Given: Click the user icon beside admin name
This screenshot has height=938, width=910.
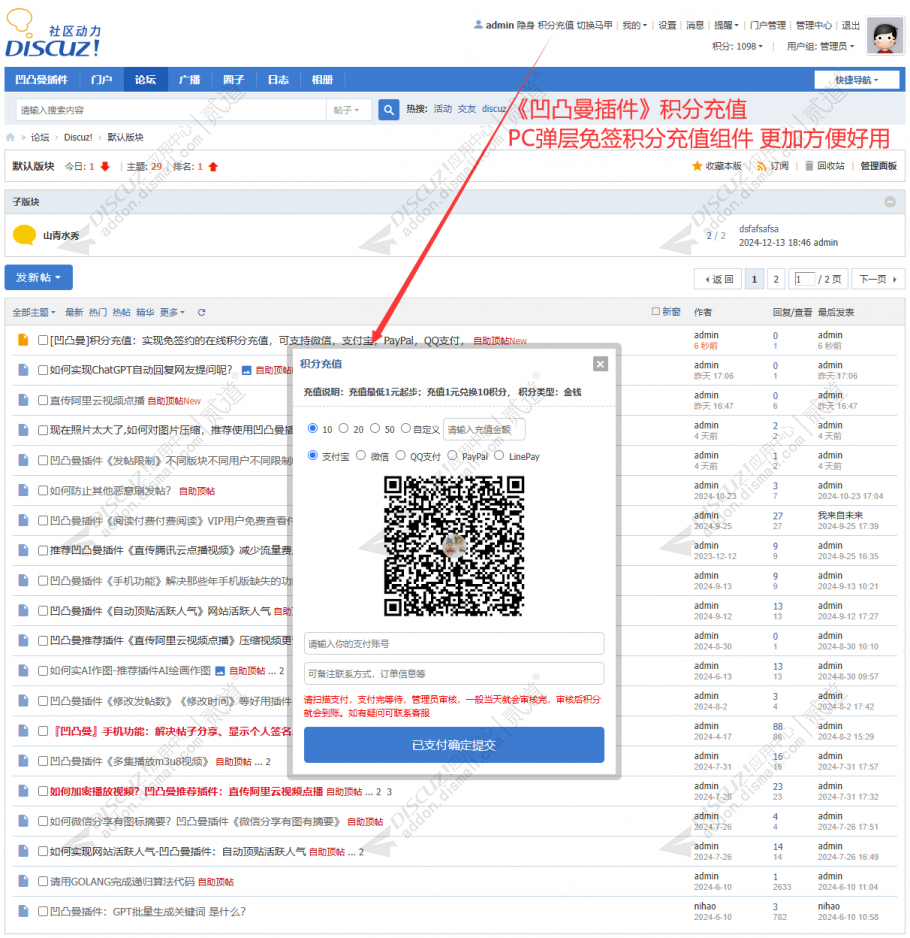Looking at the screenshot, I should 478,25.
